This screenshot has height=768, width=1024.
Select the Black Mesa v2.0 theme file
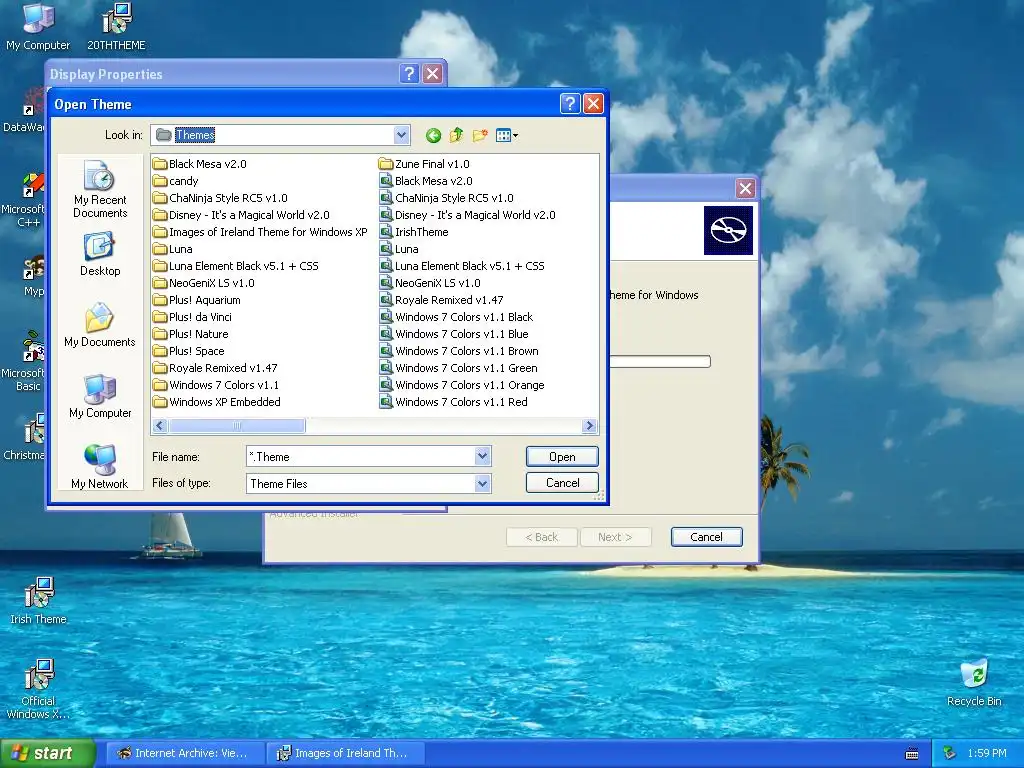[x=426, y=181]
